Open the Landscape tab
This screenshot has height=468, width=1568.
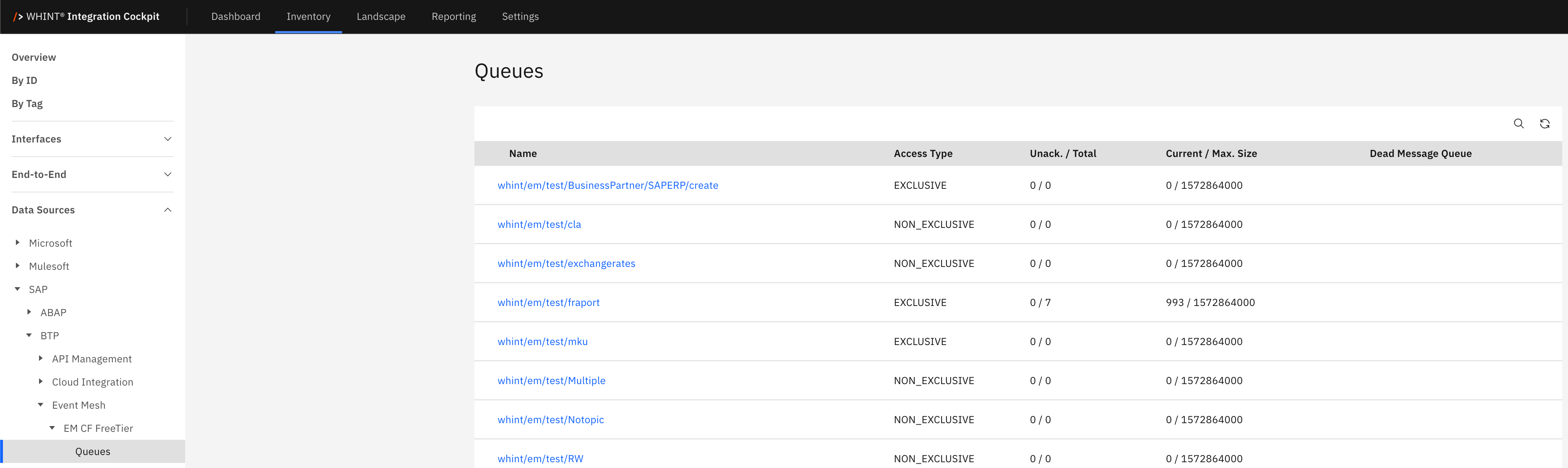[380, 16]
